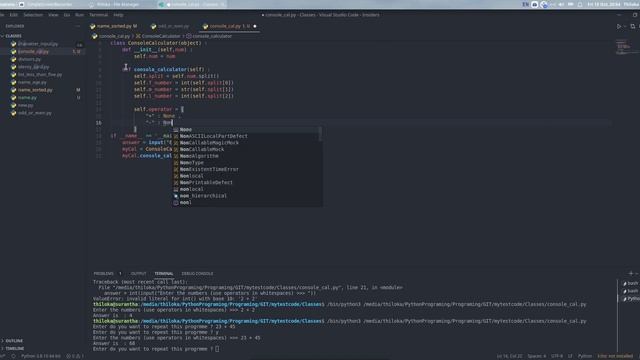The height and width of the screenshot is (360, 640).
Task: Open name_sorted.py in the Explorer file list
Action: click(35, 90)
